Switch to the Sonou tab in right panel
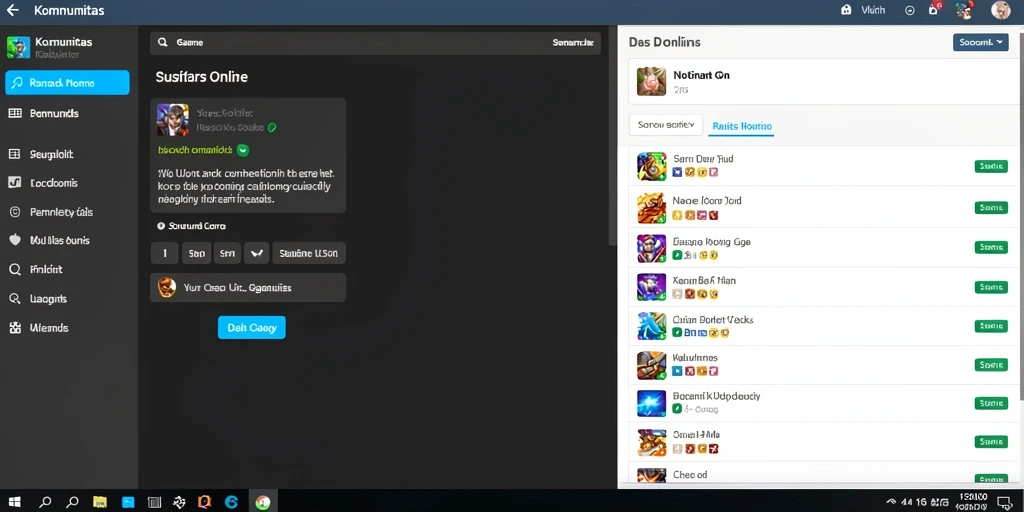Screen dimensions: 1024x512 pyautogui.click(x=665, y=125)
